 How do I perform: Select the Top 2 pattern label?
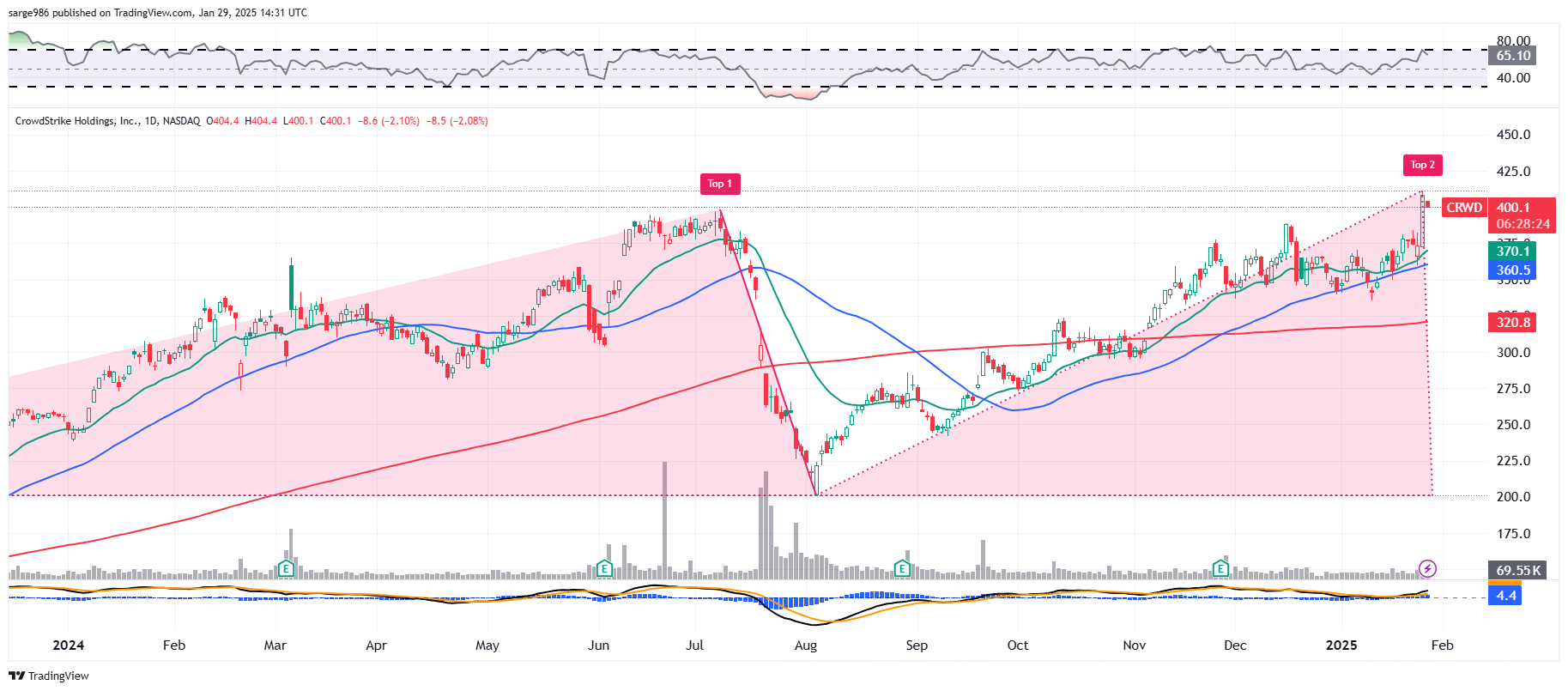(x=1422, y=165)
